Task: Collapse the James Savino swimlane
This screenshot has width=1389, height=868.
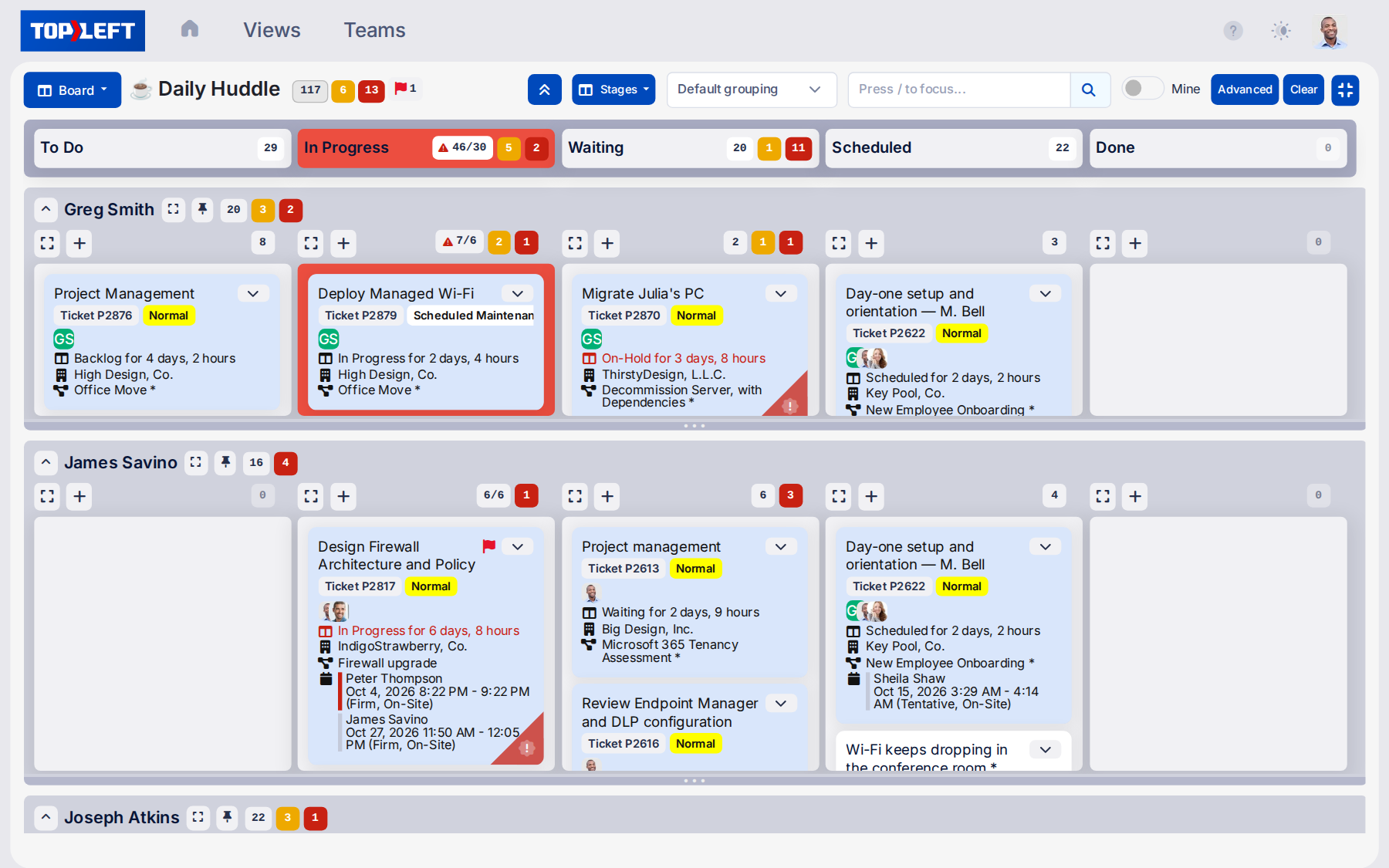Action: pos(46,462)
